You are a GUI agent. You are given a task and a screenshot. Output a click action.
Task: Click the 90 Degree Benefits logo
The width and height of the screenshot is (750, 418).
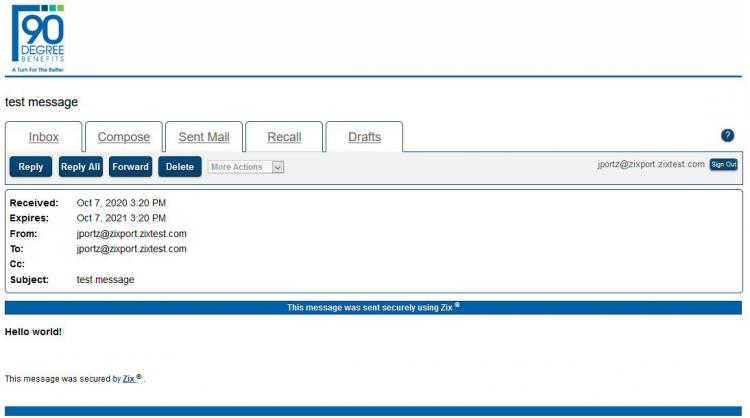click(39, 38)
